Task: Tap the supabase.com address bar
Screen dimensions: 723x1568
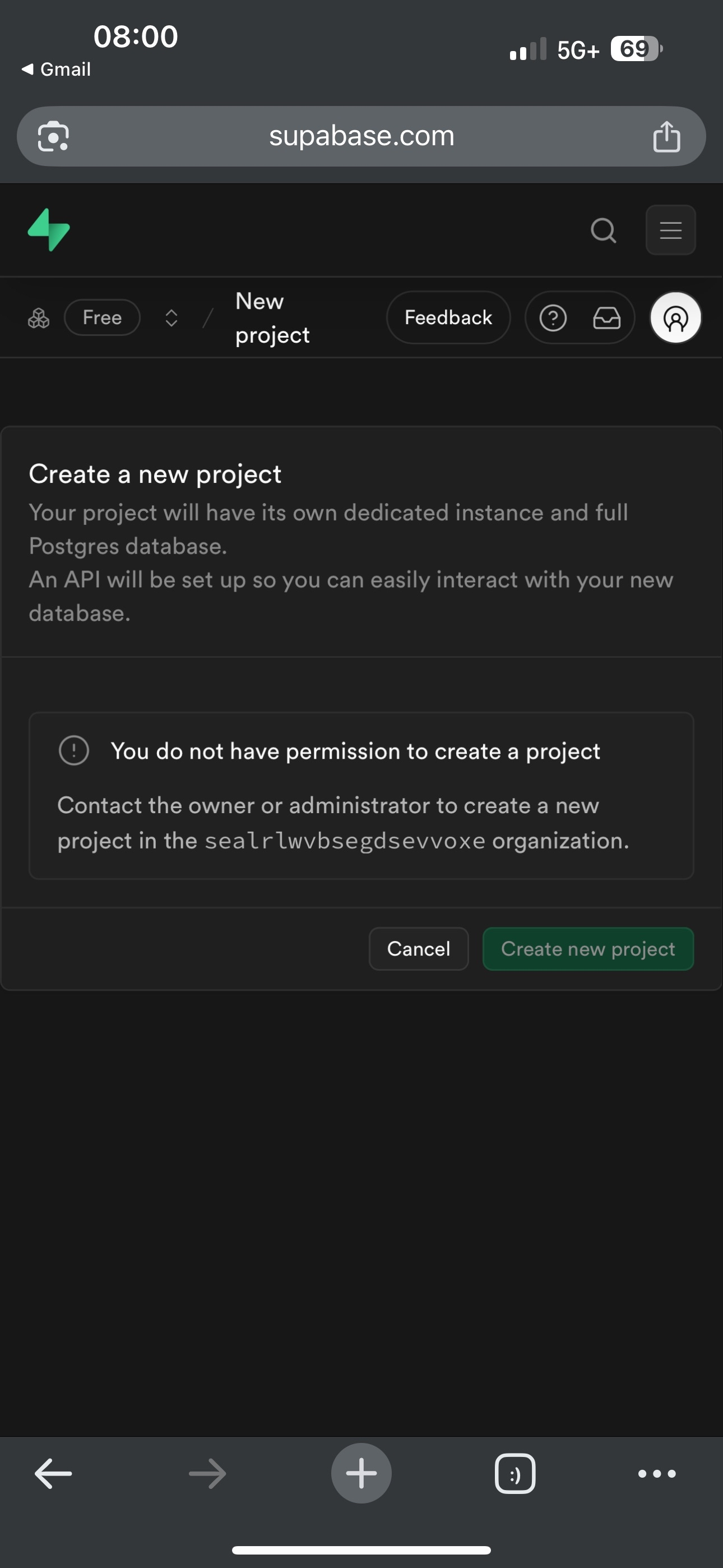Action: (x=361, y=136)
